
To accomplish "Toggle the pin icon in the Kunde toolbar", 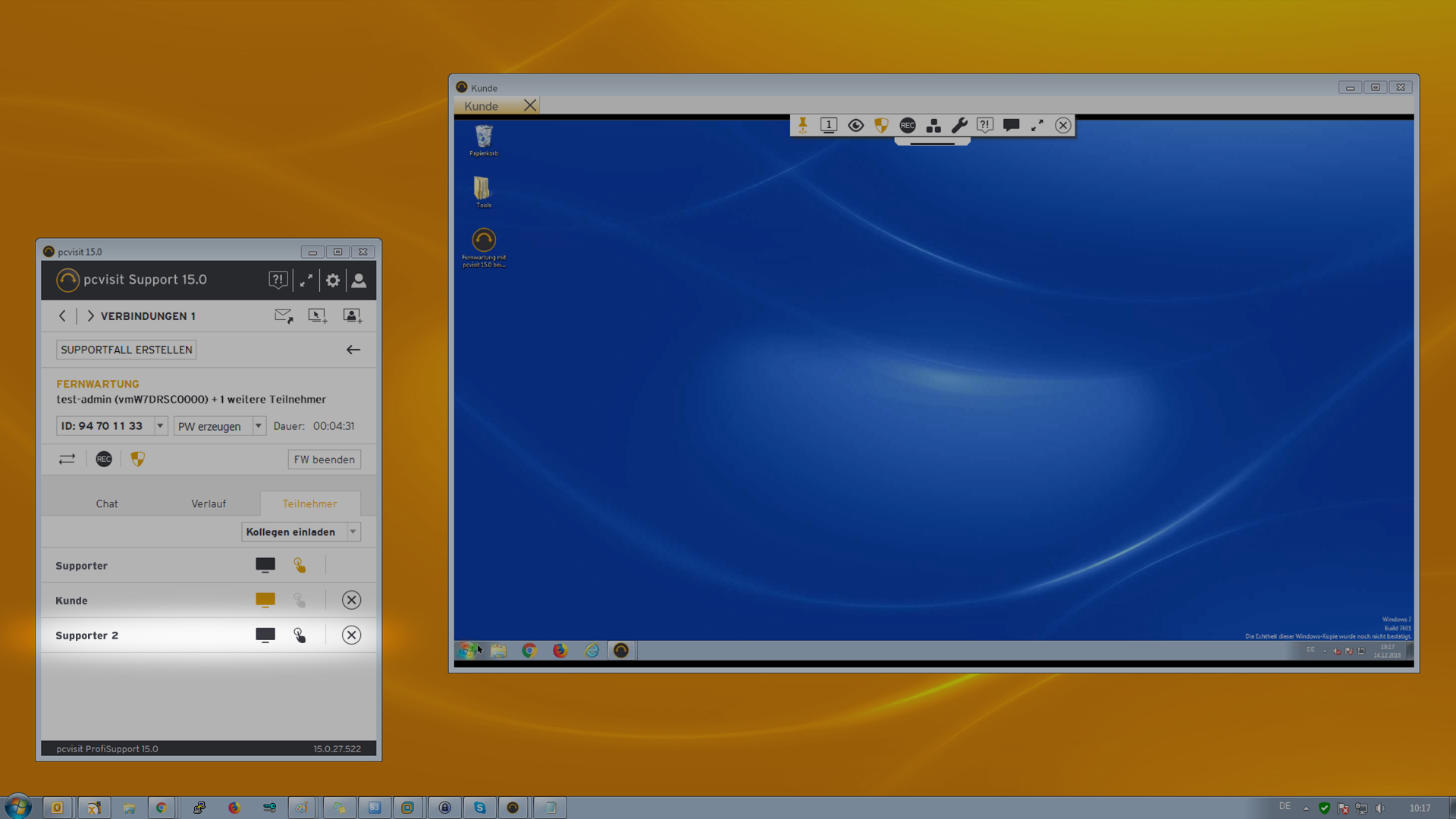I will click(x=802, y=125).
